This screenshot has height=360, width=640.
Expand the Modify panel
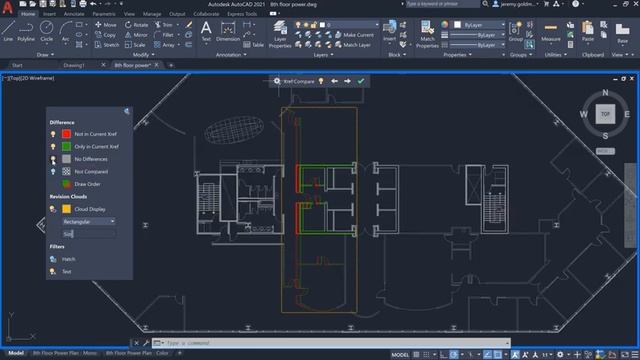[144, 55]
